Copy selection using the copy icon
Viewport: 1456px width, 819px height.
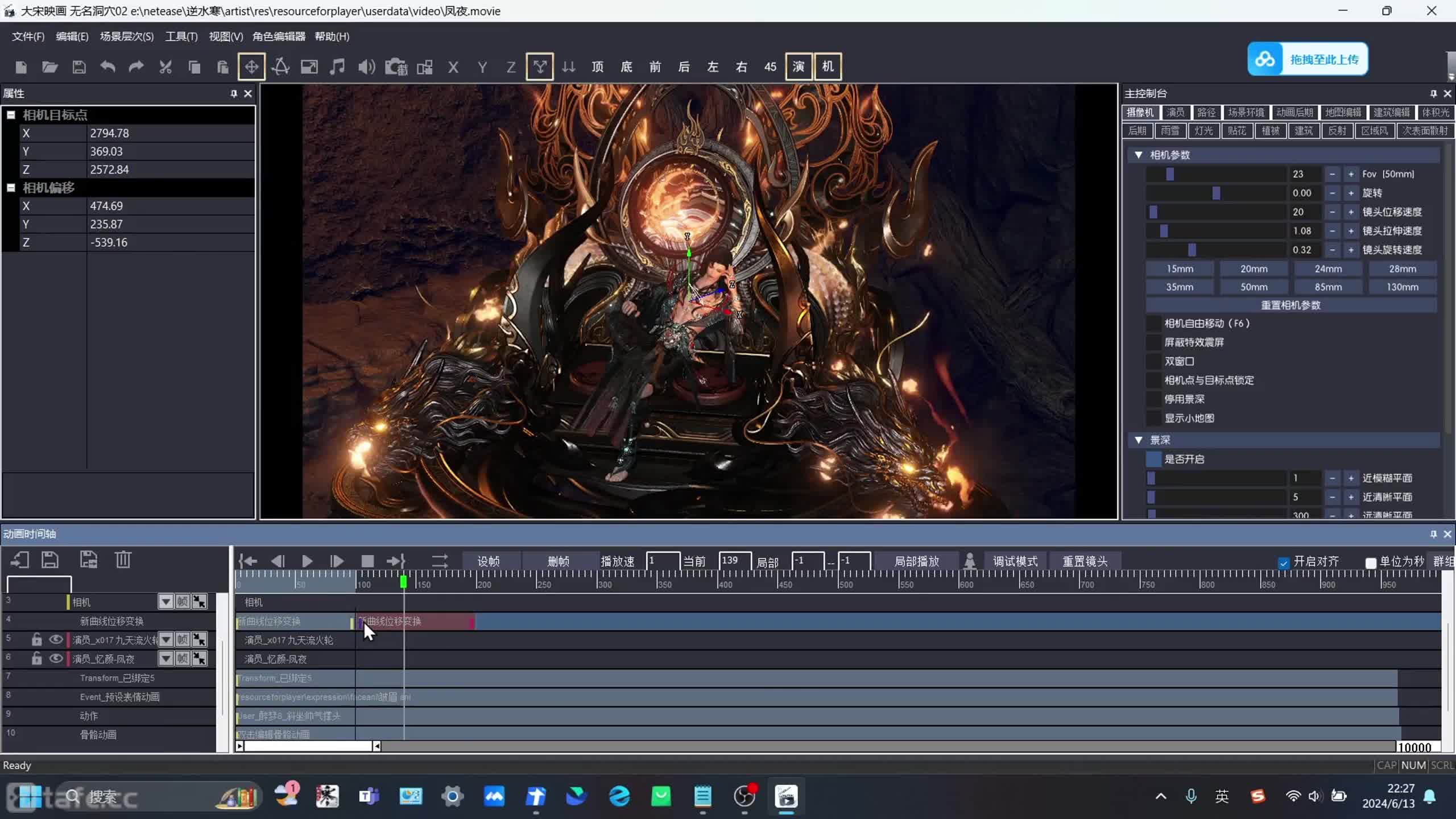tap(194, 67)
